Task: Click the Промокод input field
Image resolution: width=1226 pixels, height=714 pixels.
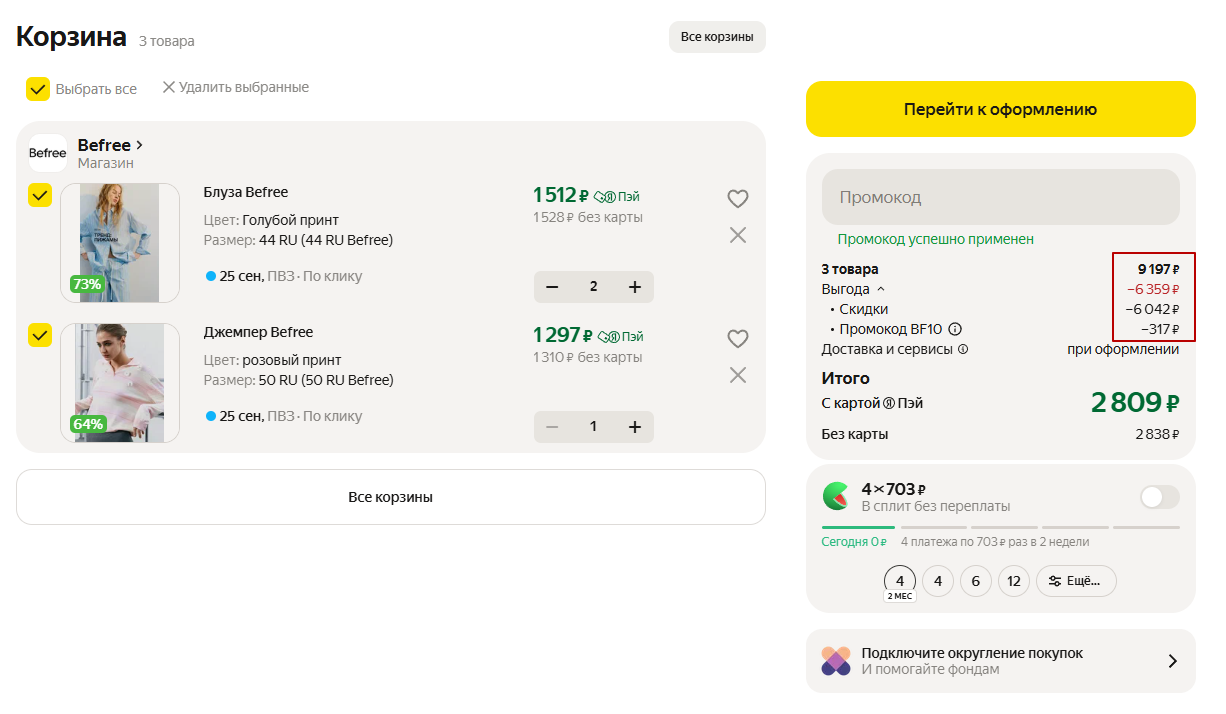Action: point(1000,197)
